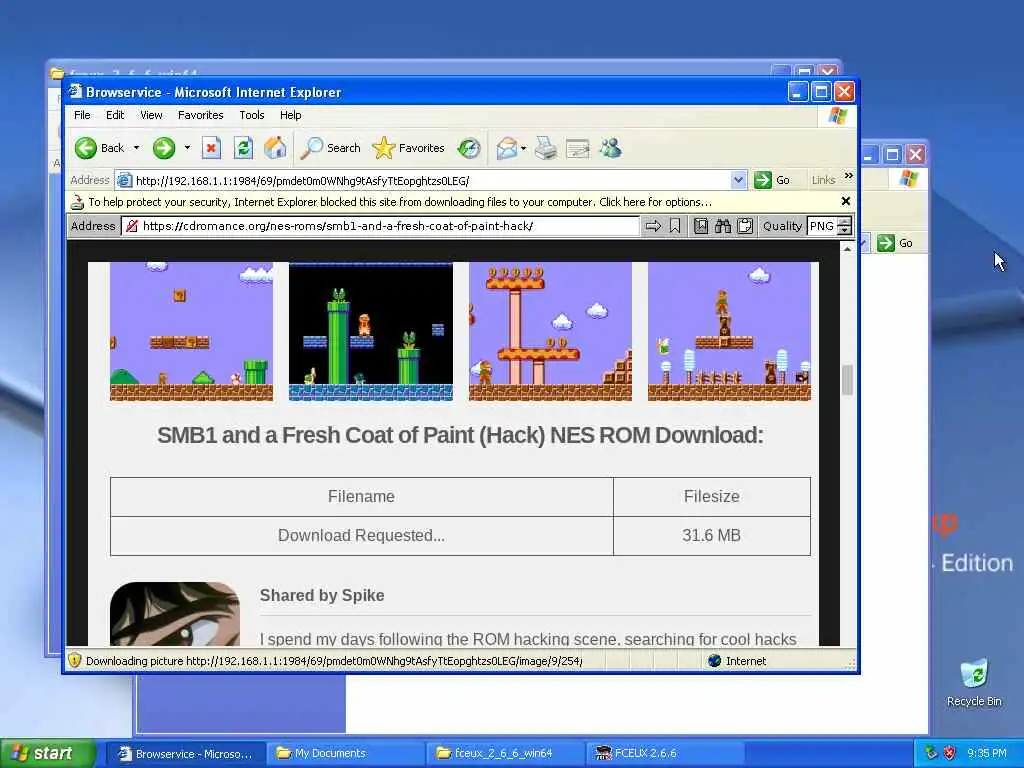Open the Windows Start menu

[x=48, y=754]
